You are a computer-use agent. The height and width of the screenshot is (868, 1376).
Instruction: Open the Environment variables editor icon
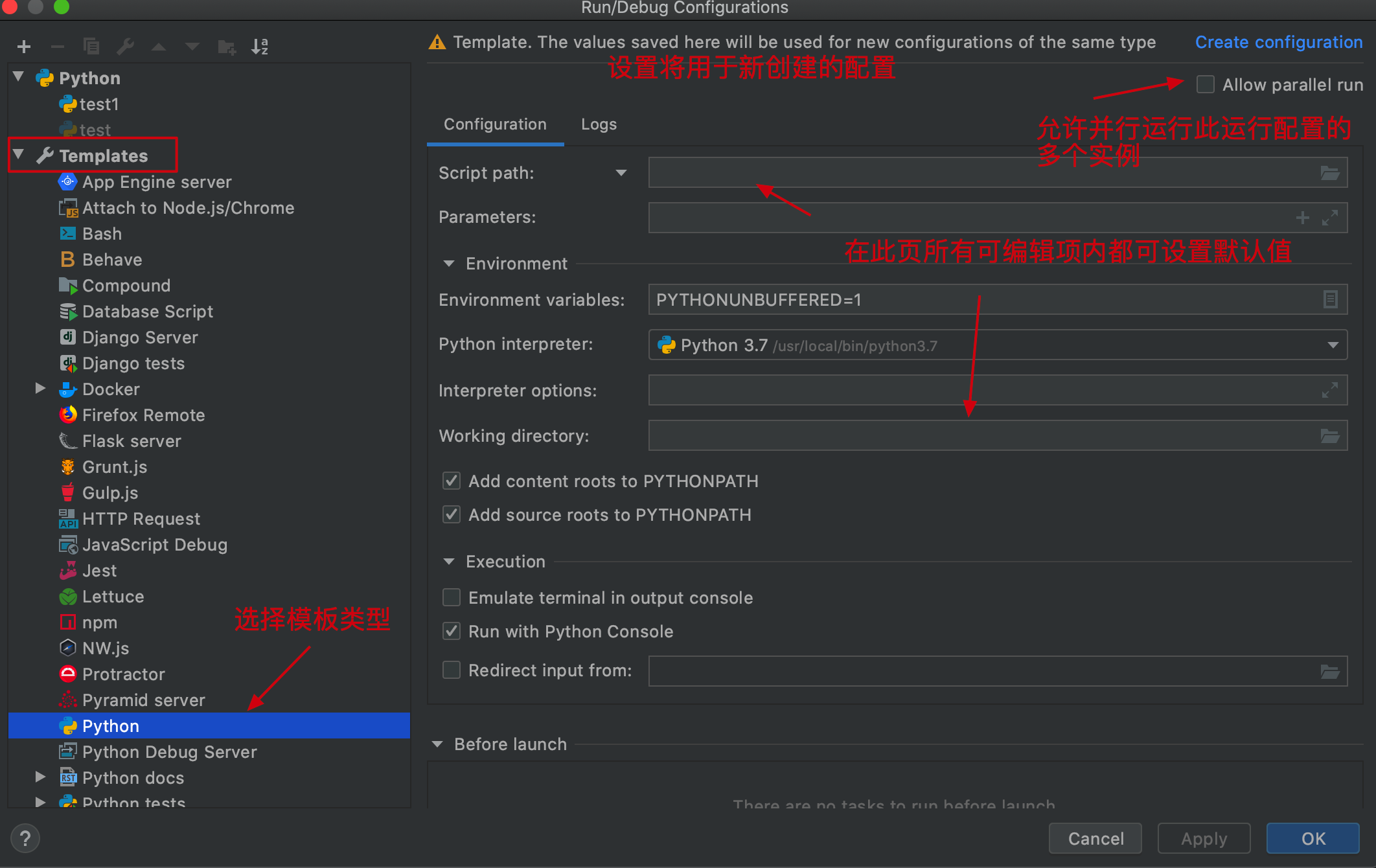1330,299
